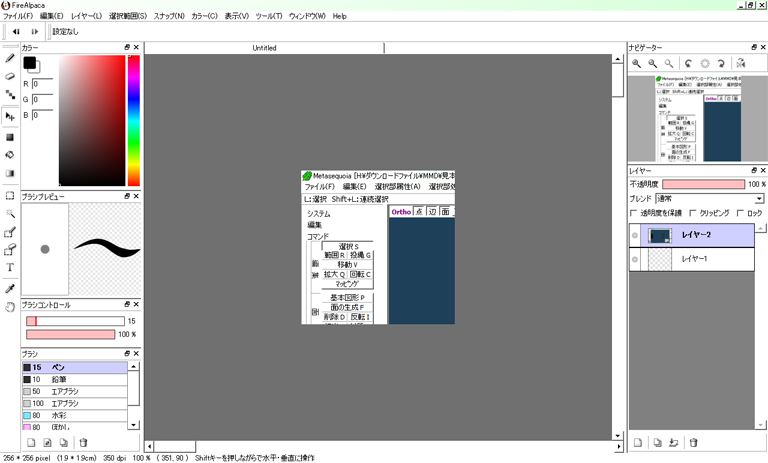Select the Hand tool

(10, 307)
